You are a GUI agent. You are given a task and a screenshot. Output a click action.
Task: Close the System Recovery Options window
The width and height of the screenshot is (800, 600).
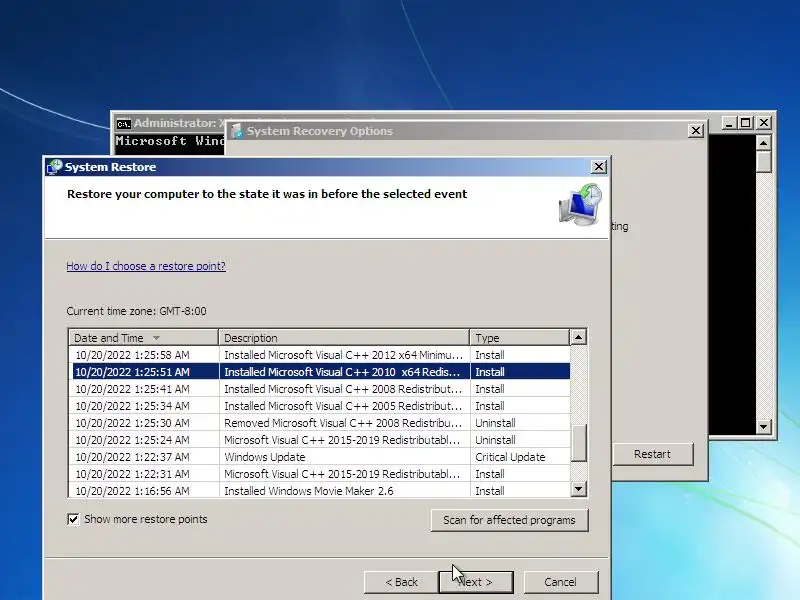pos(695,131)
